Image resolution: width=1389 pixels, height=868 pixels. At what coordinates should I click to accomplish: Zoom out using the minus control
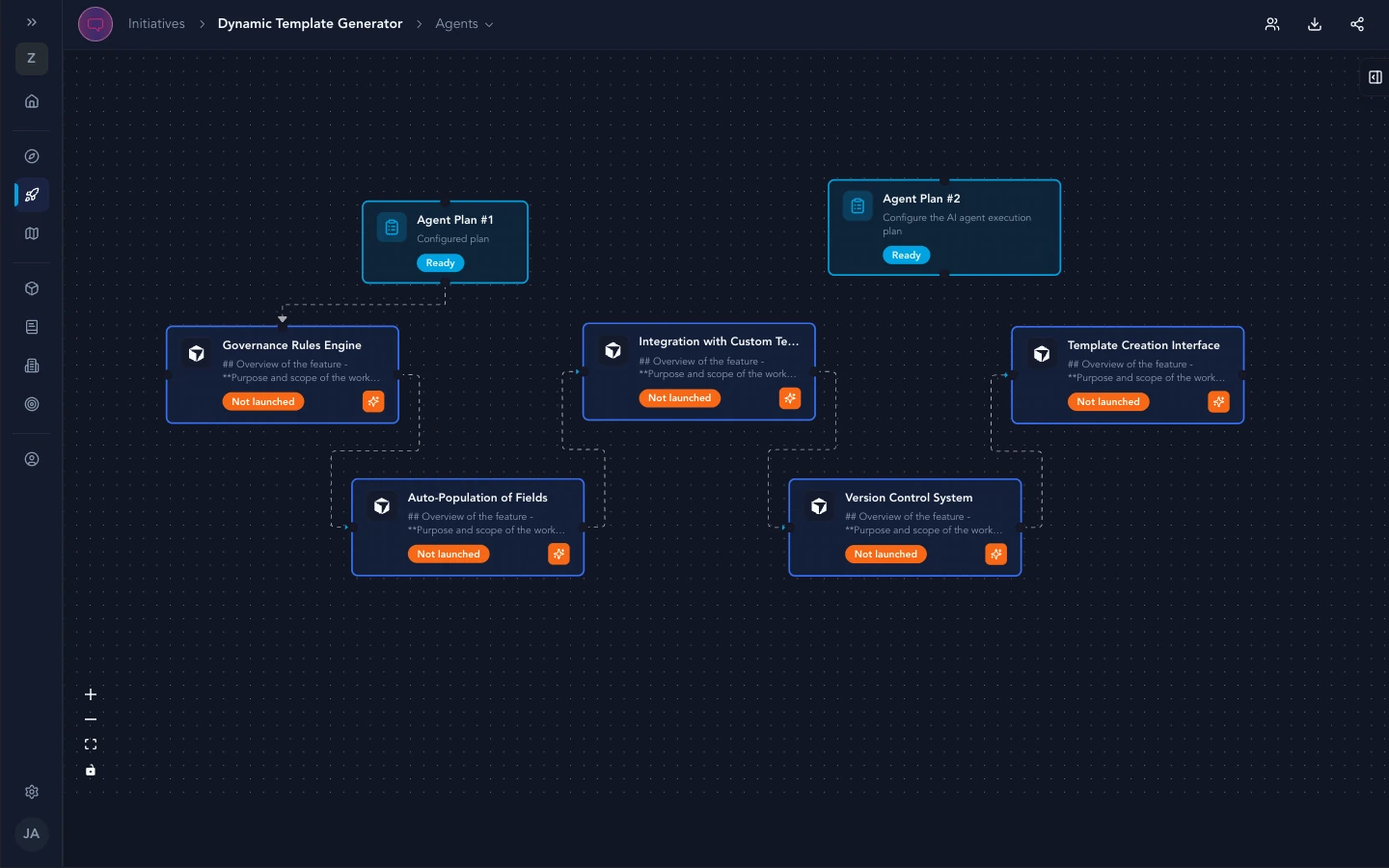point(91,719)
